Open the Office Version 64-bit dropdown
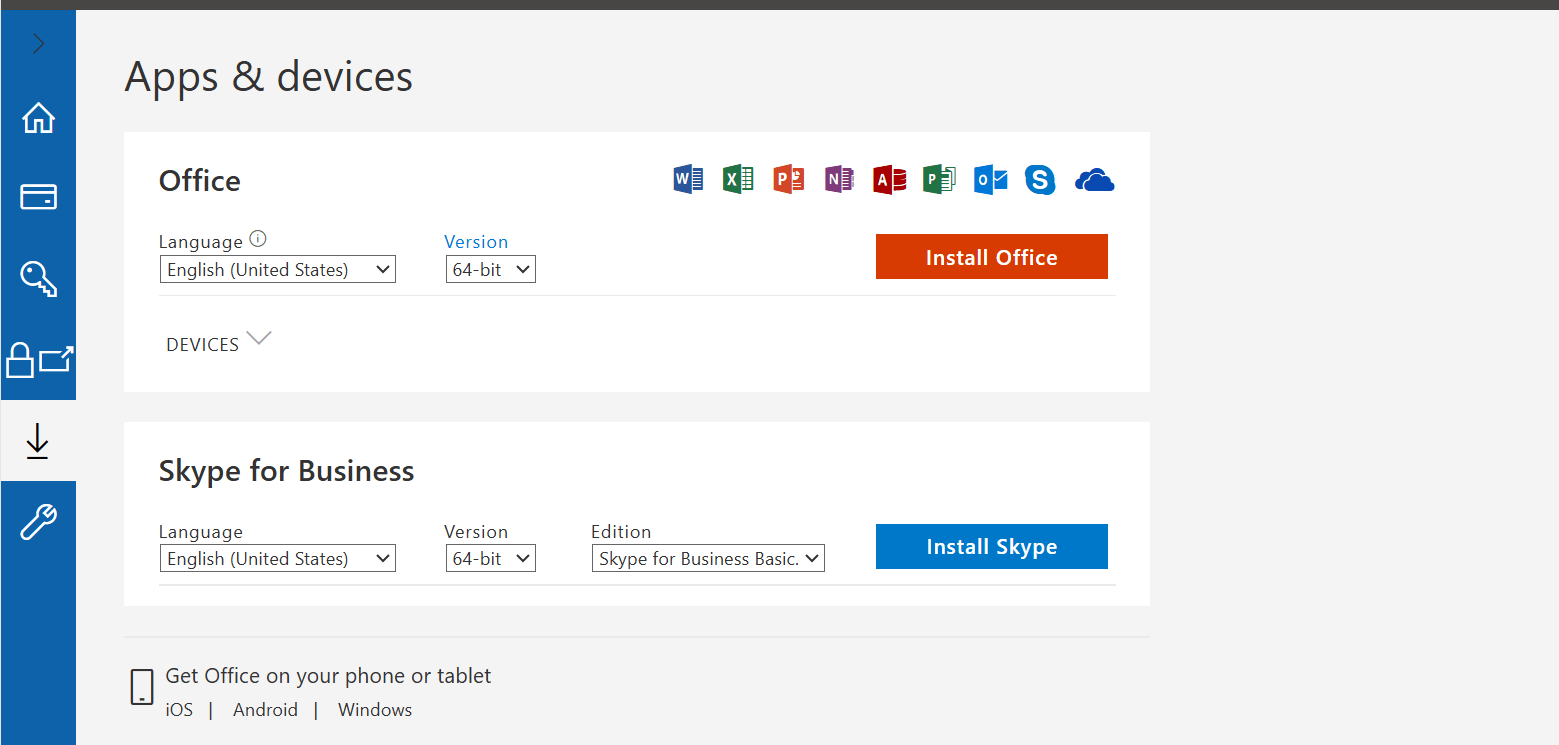 point(491,269)
